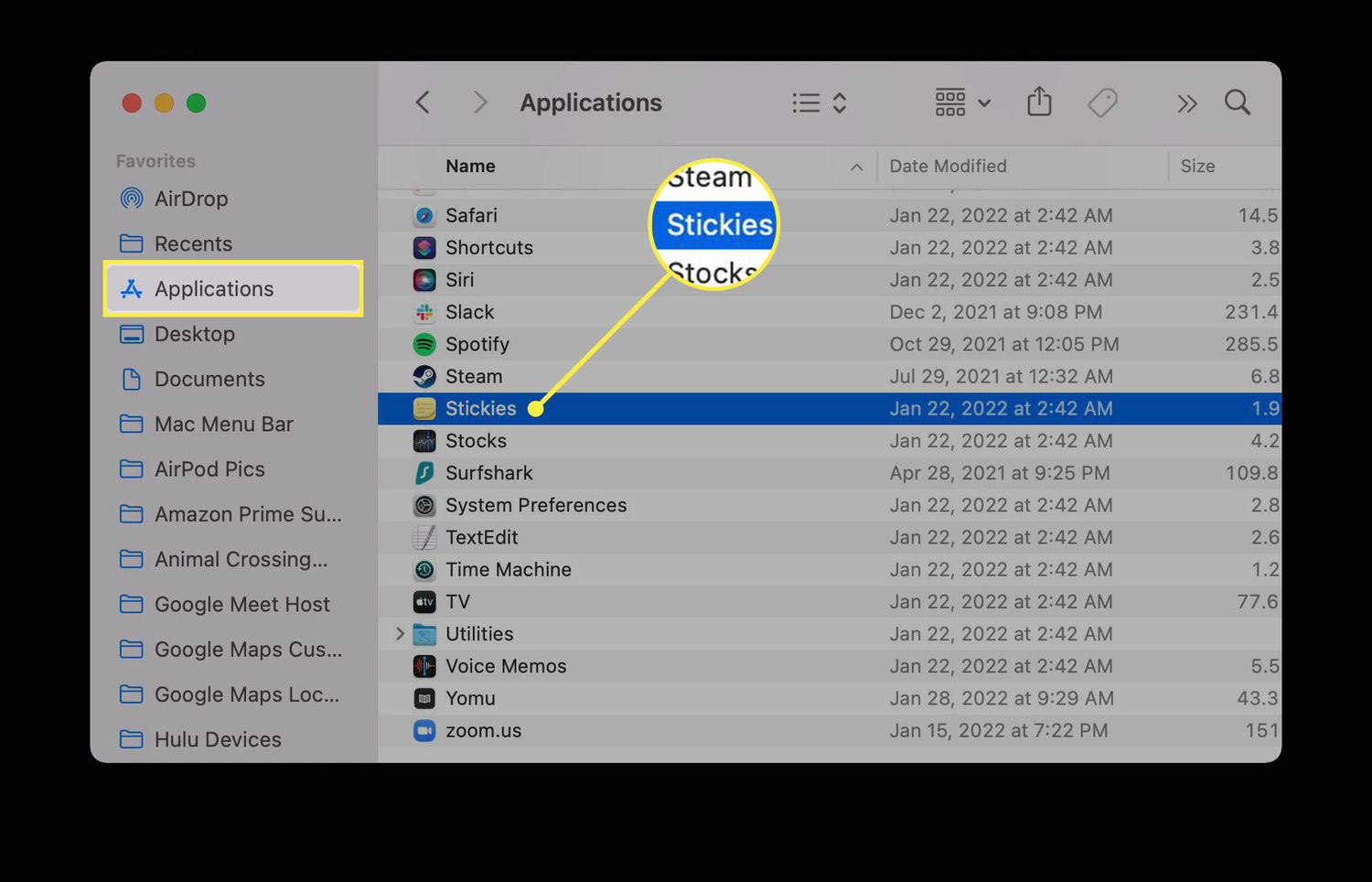Open the Share toolbar icon
1372x882 pixels.
(1039, 102)
